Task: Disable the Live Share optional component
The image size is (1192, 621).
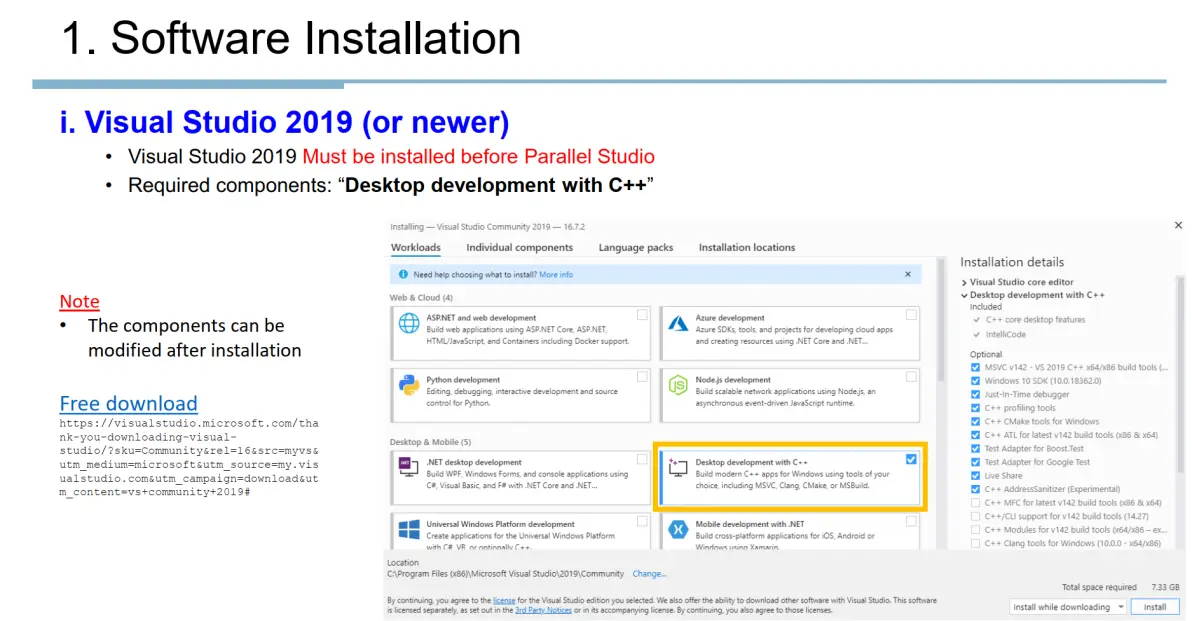Action: pos(975,475)
